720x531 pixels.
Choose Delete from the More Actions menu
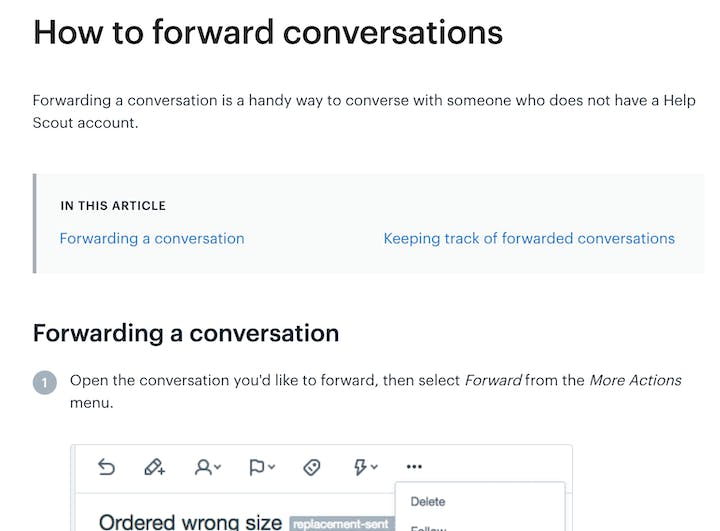(x=428, y=502)
